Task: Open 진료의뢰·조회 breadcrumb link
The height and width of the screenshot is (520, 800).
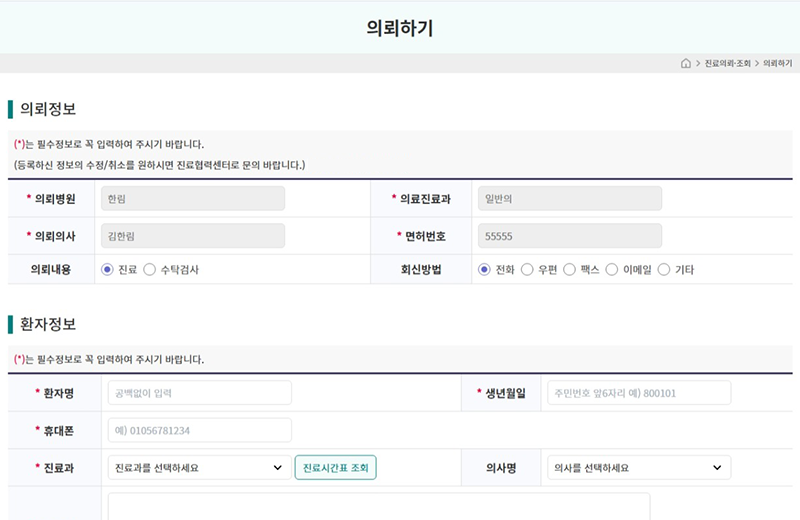Action: tap(727, 63)
